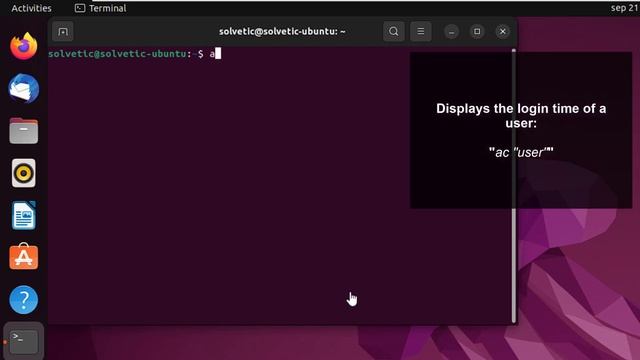640x360 pixels.
Task: Open the Terminal app menu in the top bar
Action: click(100, 8)
